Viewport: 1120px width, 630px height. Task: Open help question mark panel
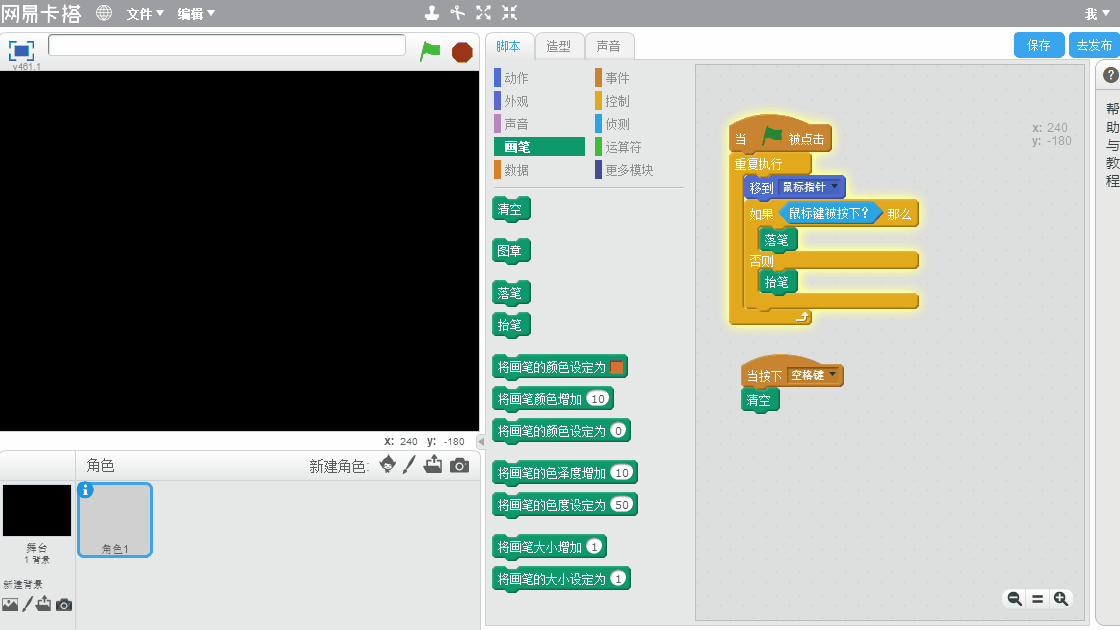1111,75
